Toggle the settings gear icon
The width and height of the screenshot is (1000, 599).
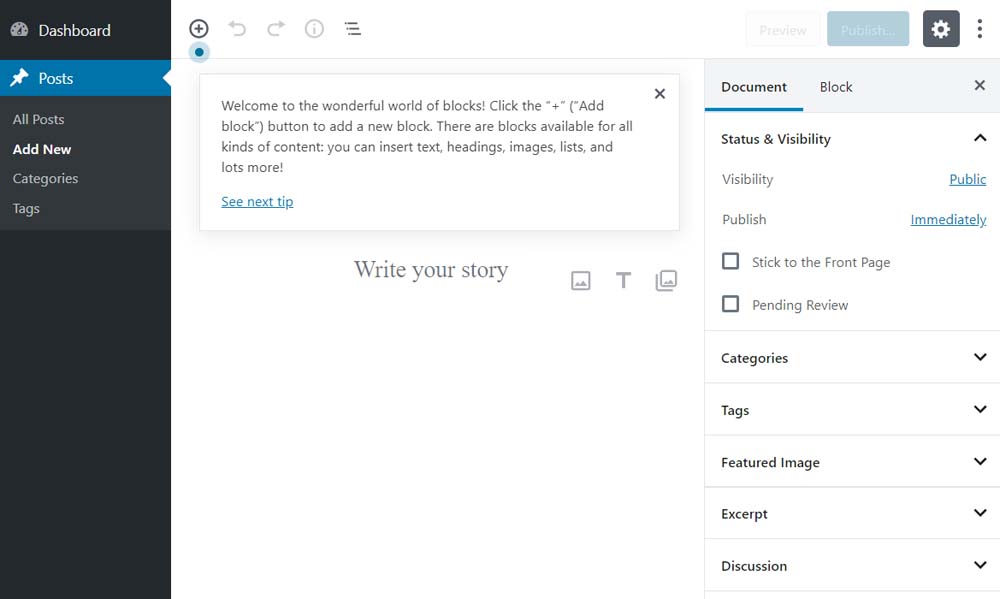click(x=941, y=30)
